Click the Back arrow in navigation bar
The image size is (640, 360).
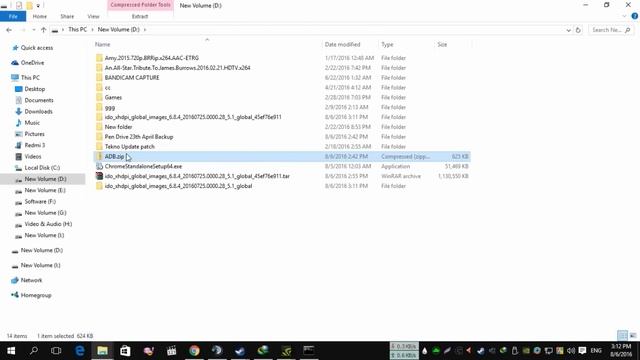click(9, 30)
